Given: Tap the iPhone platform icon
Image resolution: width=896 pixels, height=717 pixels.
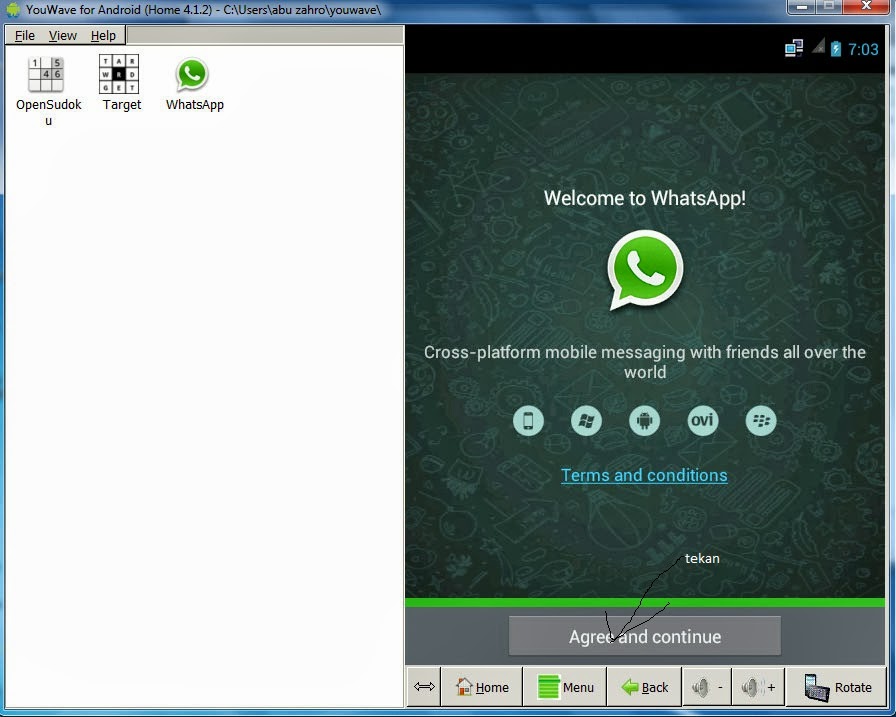Looking at the screenshot, I should [x=528, y=421].
